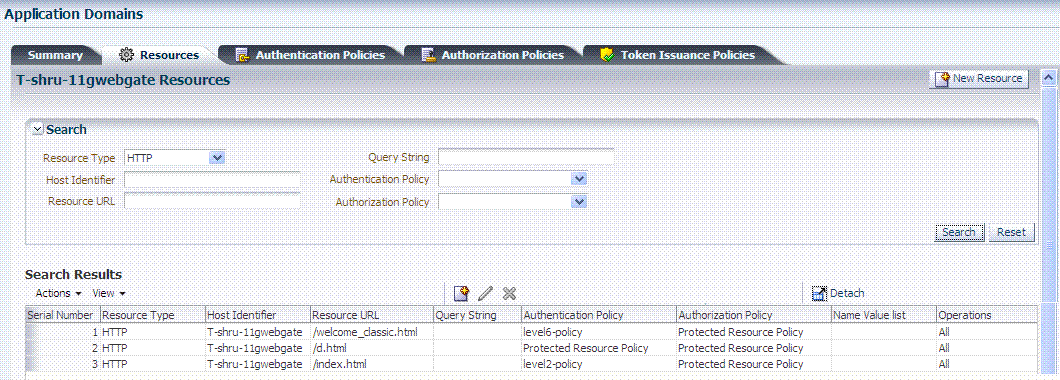The height and width of the screenshot is (380, 1060).
Task: Click the Search button
Action: click(959, 232)
